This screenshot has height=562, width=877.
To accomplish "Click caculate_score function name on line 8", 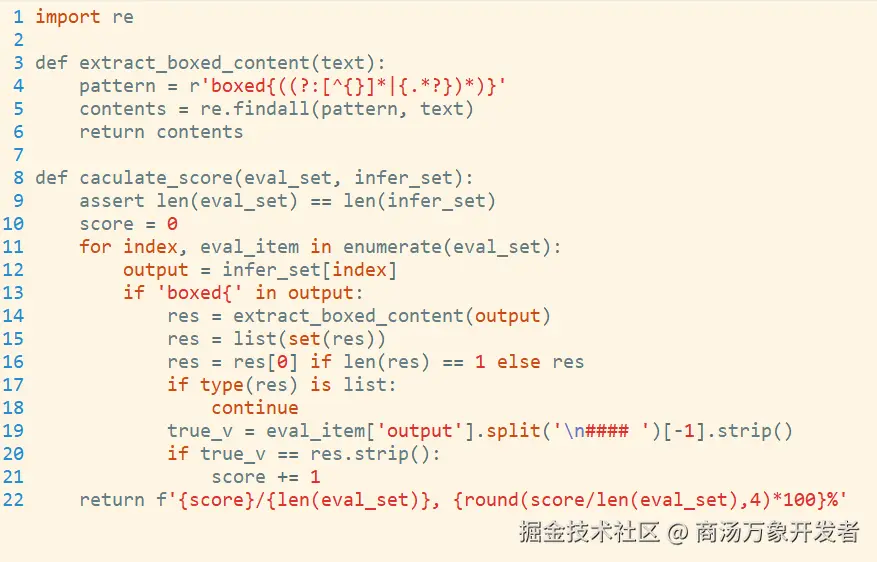I will coord(156,177).
